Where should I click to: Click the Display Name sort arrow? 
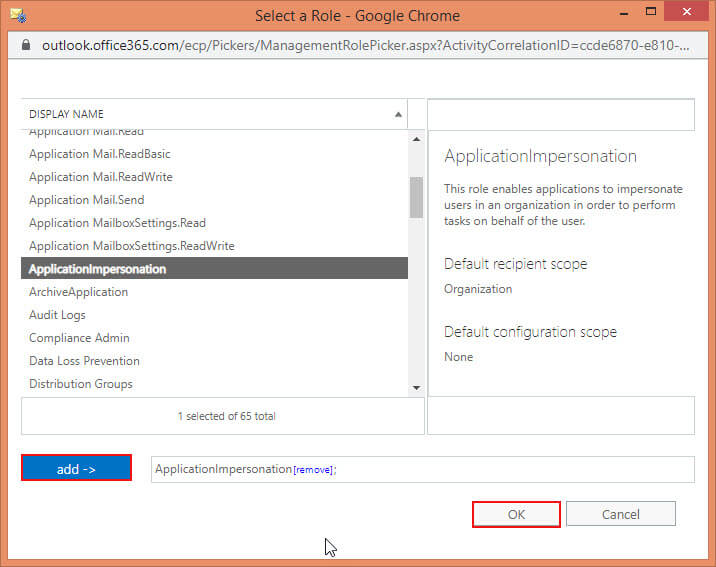pyautogui.click(x=398, y=114)
